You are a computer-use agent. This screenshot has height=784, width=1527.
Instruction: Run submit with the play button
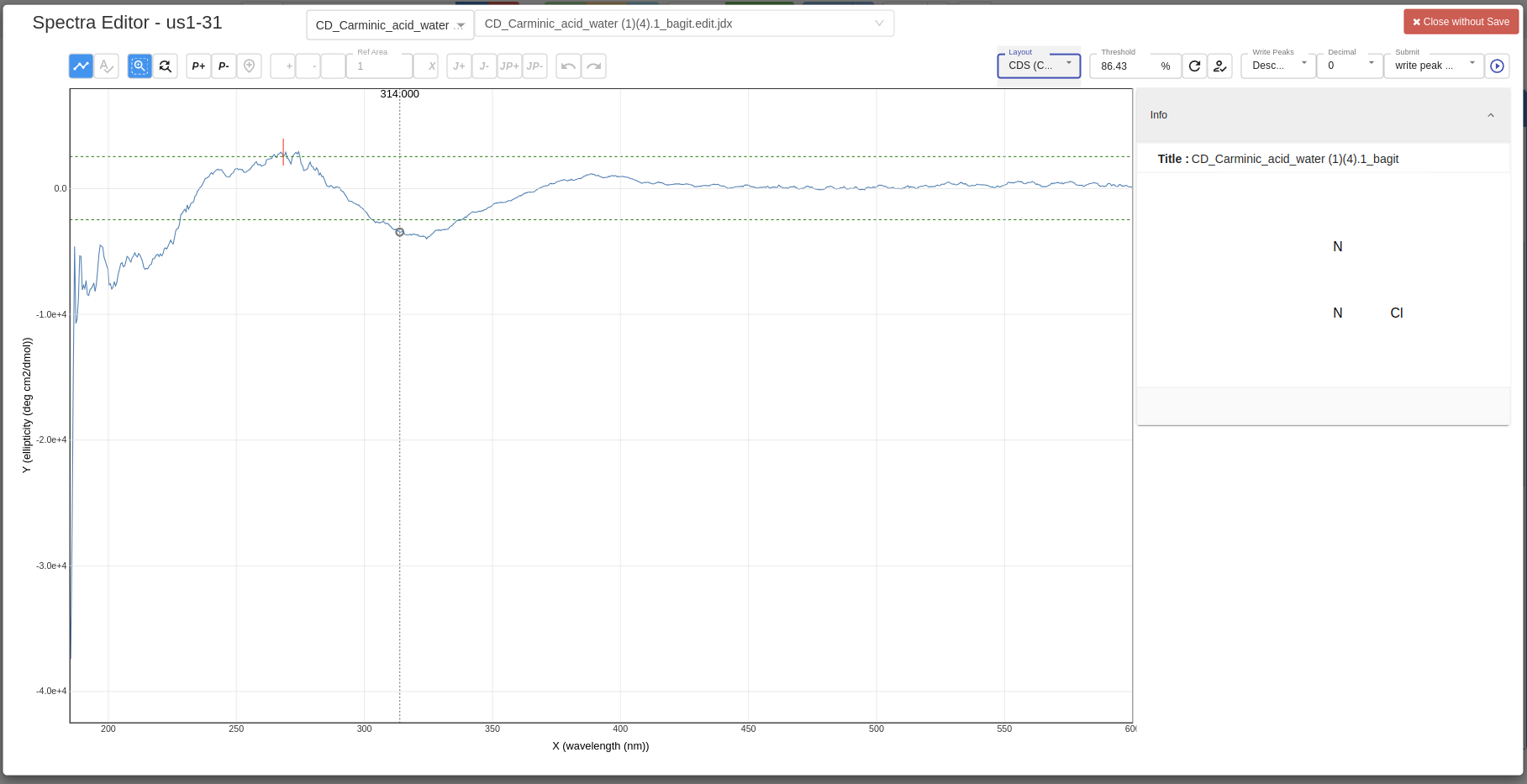pyautogui.click(x=1497, y=66)
